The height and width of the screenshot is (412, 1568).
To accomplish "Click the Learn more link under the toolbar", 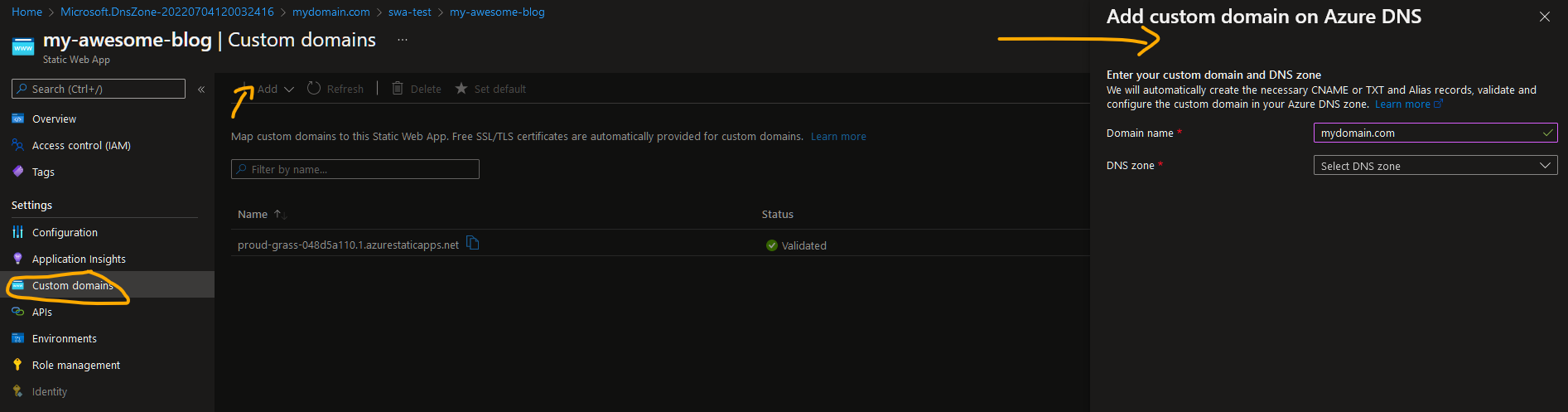I will pyautogui.click(x=838, y=137).
